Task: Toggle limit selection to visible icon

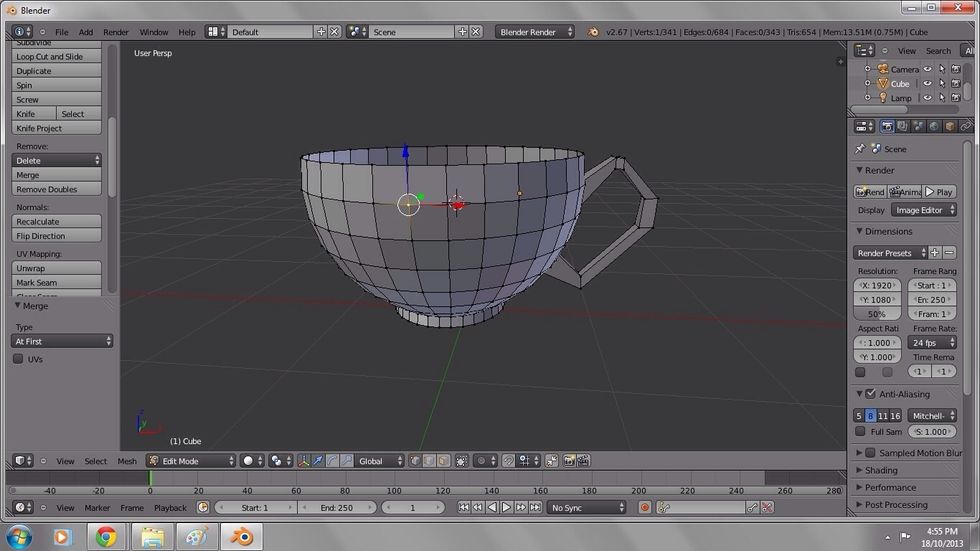Action: point(461,461)
